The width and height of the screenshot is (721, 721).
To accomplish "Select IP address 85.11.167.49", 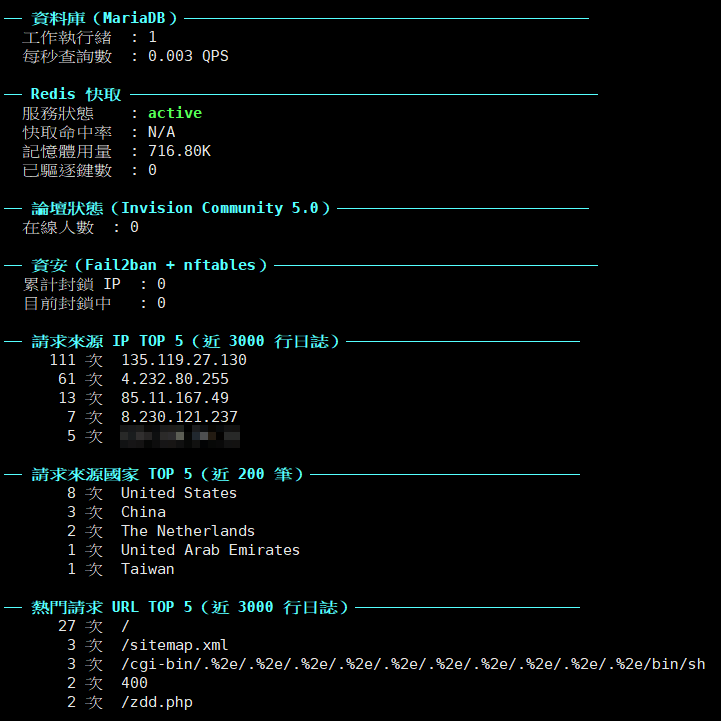I will tap(175, 398).
